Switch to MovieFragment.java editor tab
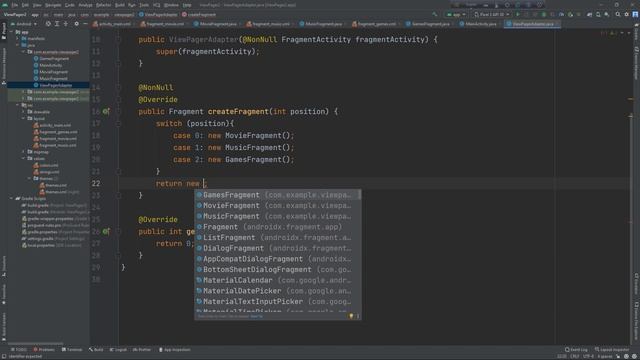This screenshot has width=640, height=360. (216, 24)
